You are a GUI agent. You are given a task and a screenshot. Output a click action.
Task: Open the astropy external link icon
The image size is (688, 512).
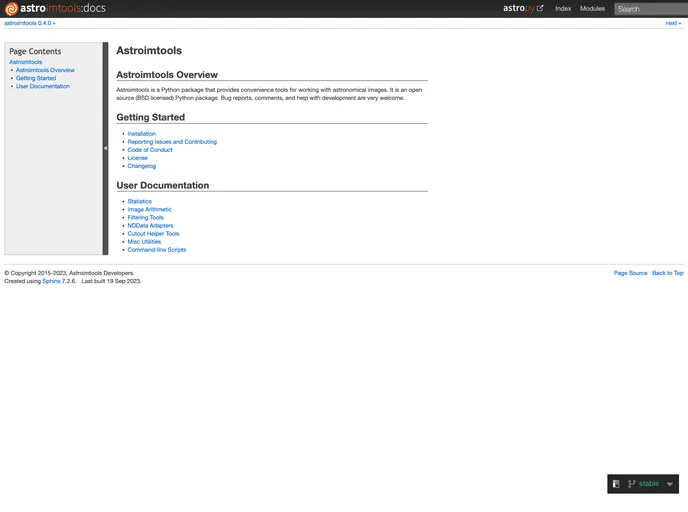coord(540,8)
